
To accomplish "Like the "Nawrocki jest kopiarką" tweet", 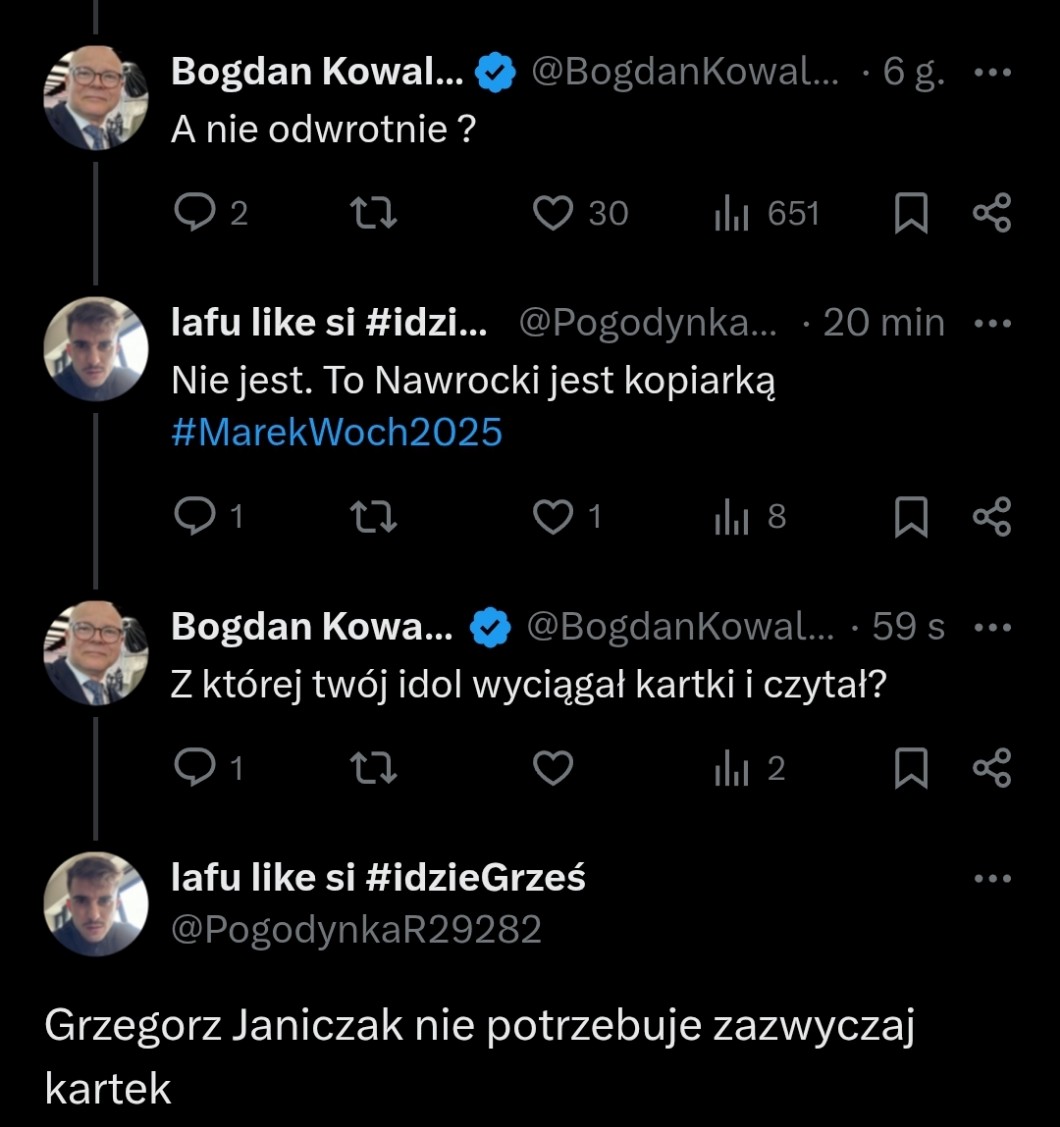I will [x=552, y=516].
